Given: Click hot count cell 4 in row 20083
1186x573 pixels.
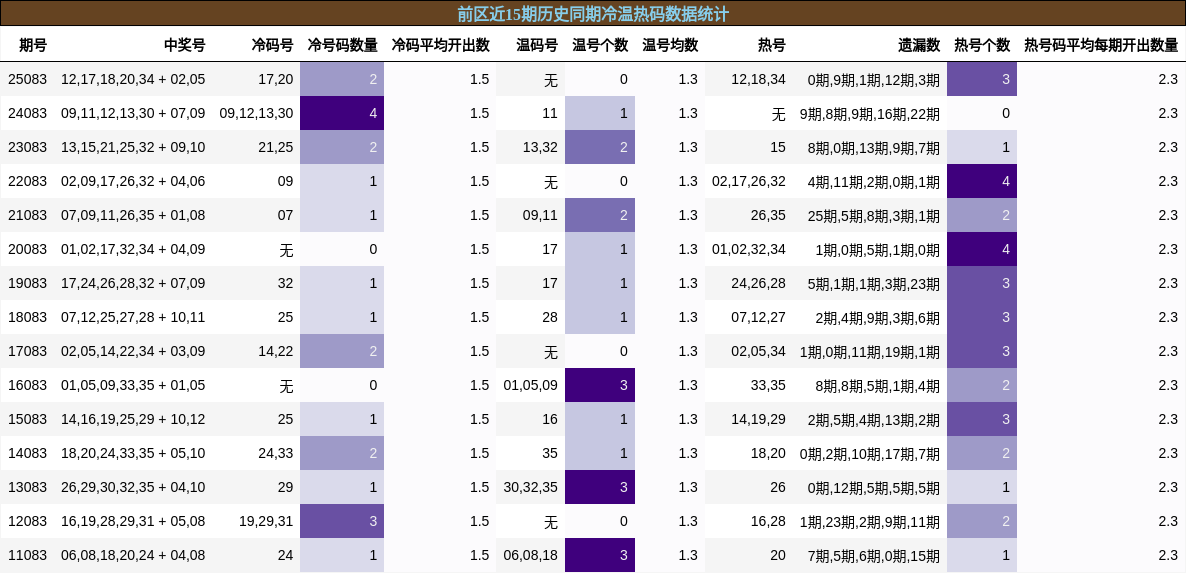Looking at the screenshot, I should tap(982, 249).
